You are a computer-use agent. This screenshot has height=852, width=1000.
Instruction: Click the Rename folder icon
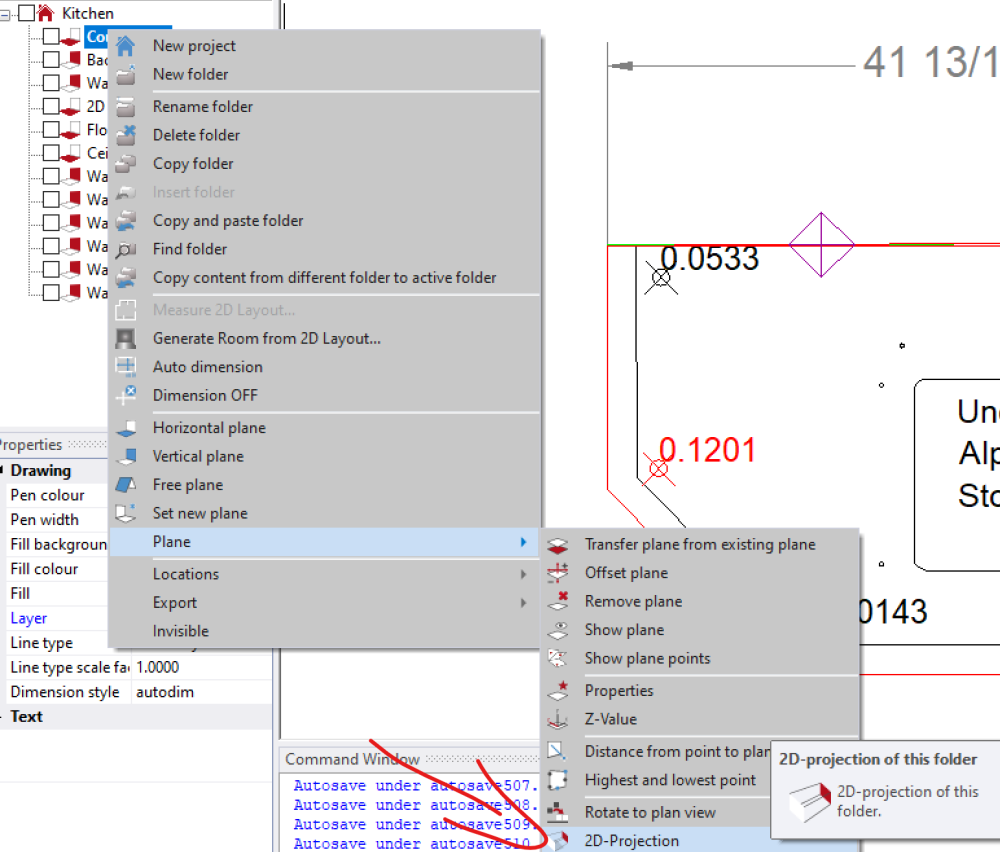[126, 106]
